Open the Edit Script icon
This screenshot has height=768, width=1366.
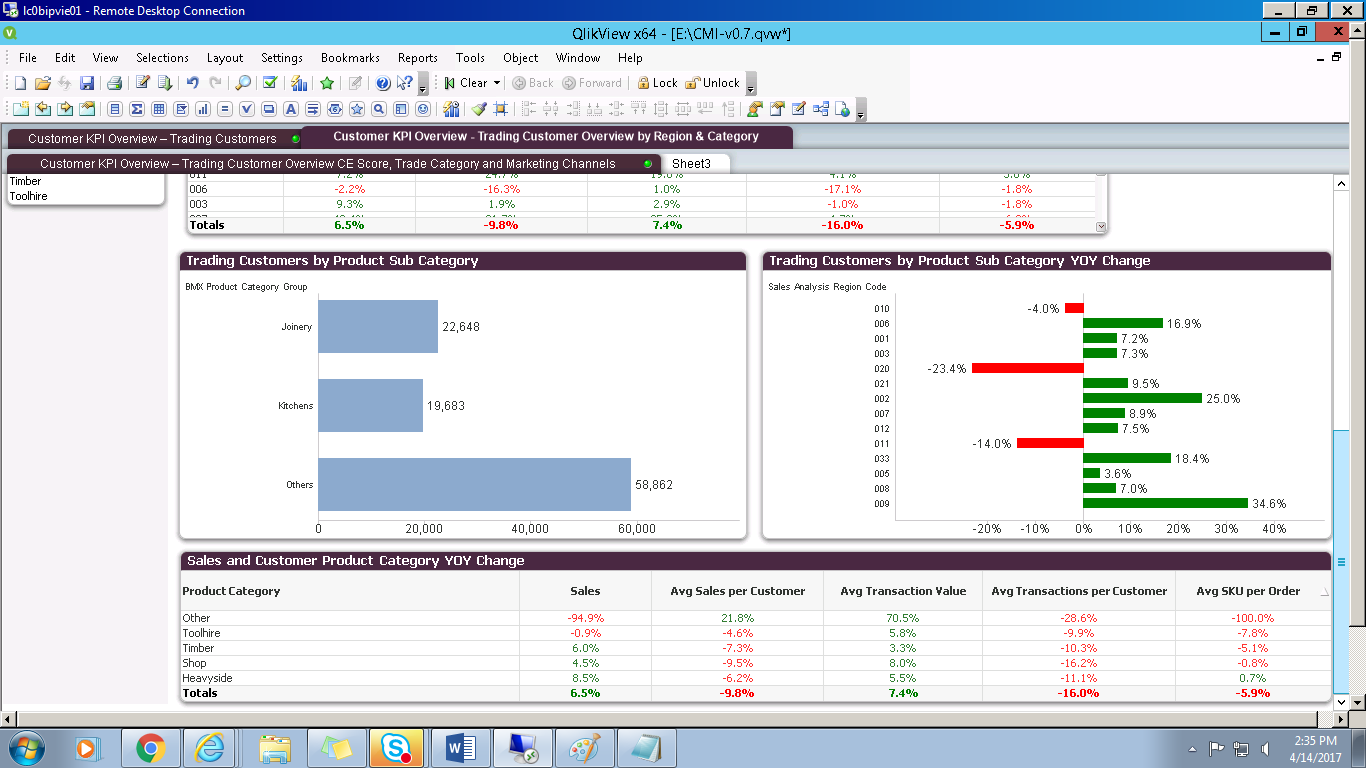pyautogui.click(x=143, y=83)
